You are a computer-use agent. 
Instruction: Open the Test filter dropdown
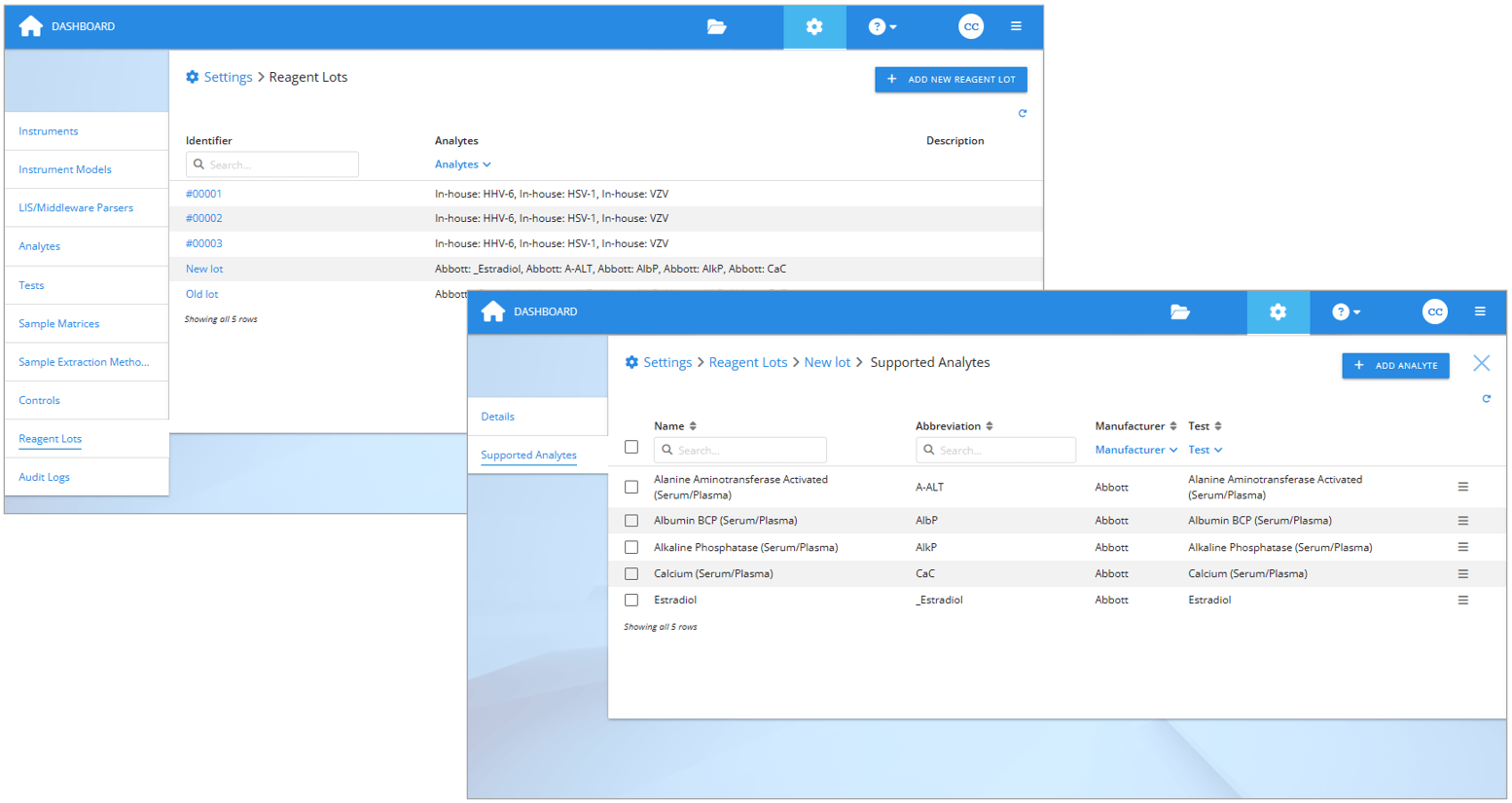pos(1205,450)
